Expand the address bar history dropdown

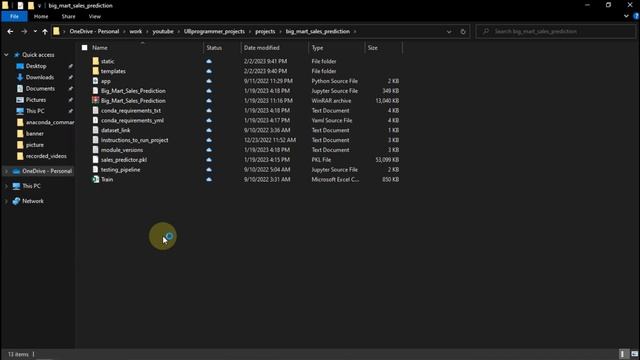pyautogui.click(x=449, y=31)
